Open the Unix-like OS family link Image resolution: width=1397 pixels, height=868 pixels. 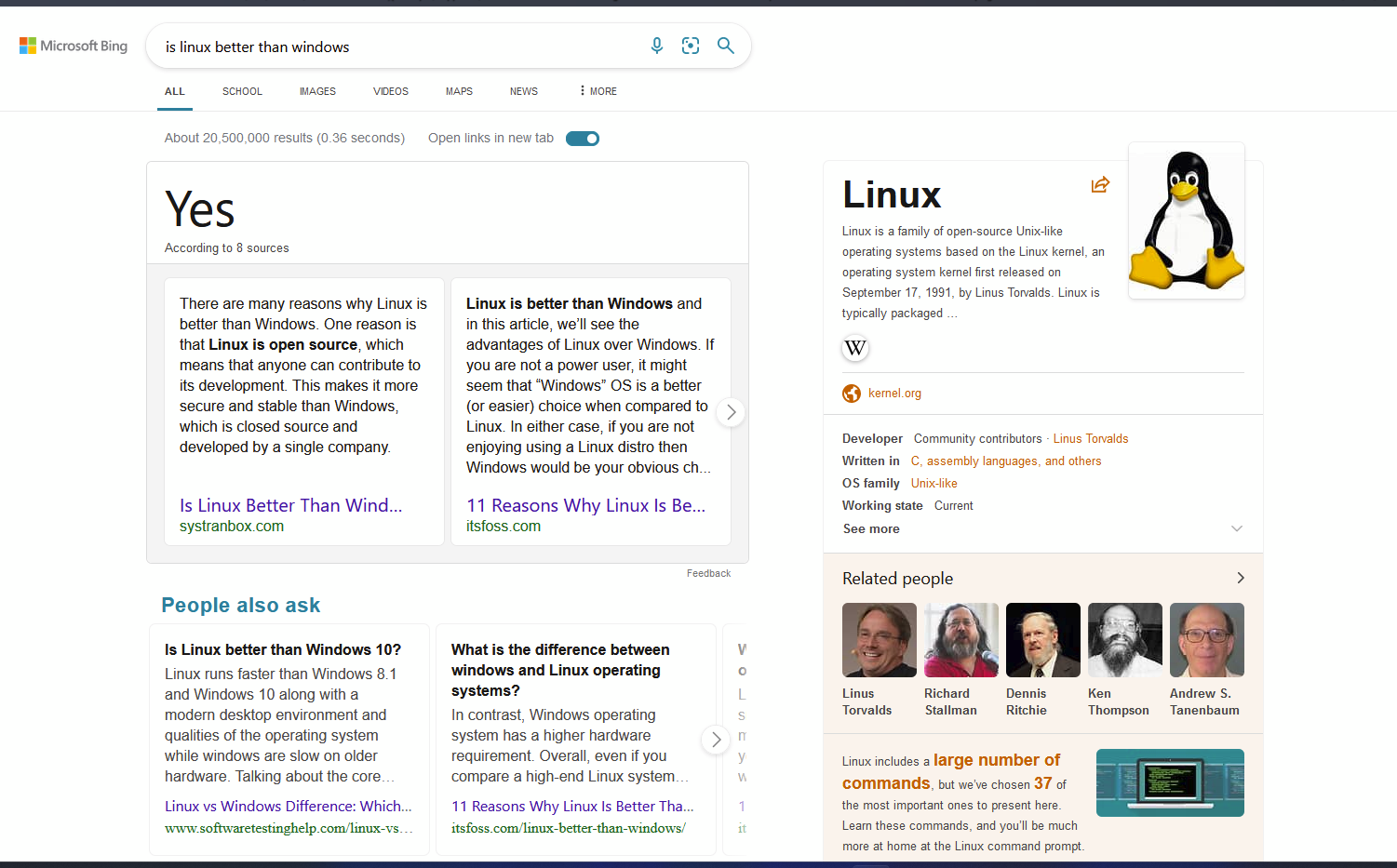click(x=934, y=484)
